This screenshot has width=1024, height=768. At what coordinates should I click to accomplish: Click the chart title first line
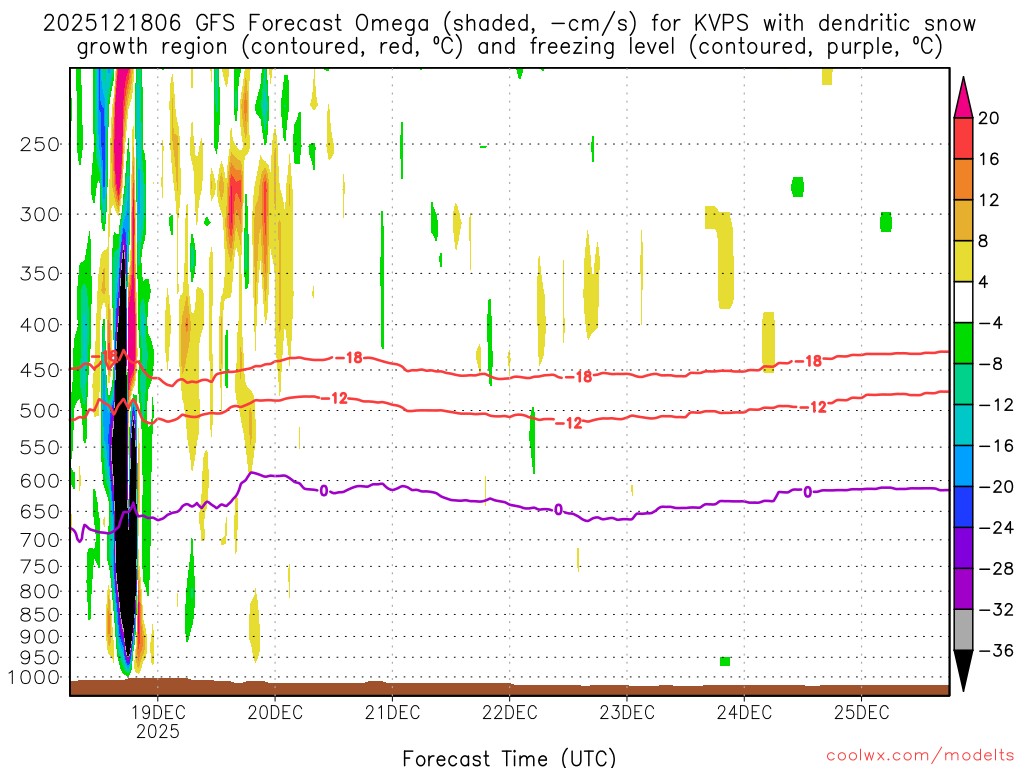[509, 24]
